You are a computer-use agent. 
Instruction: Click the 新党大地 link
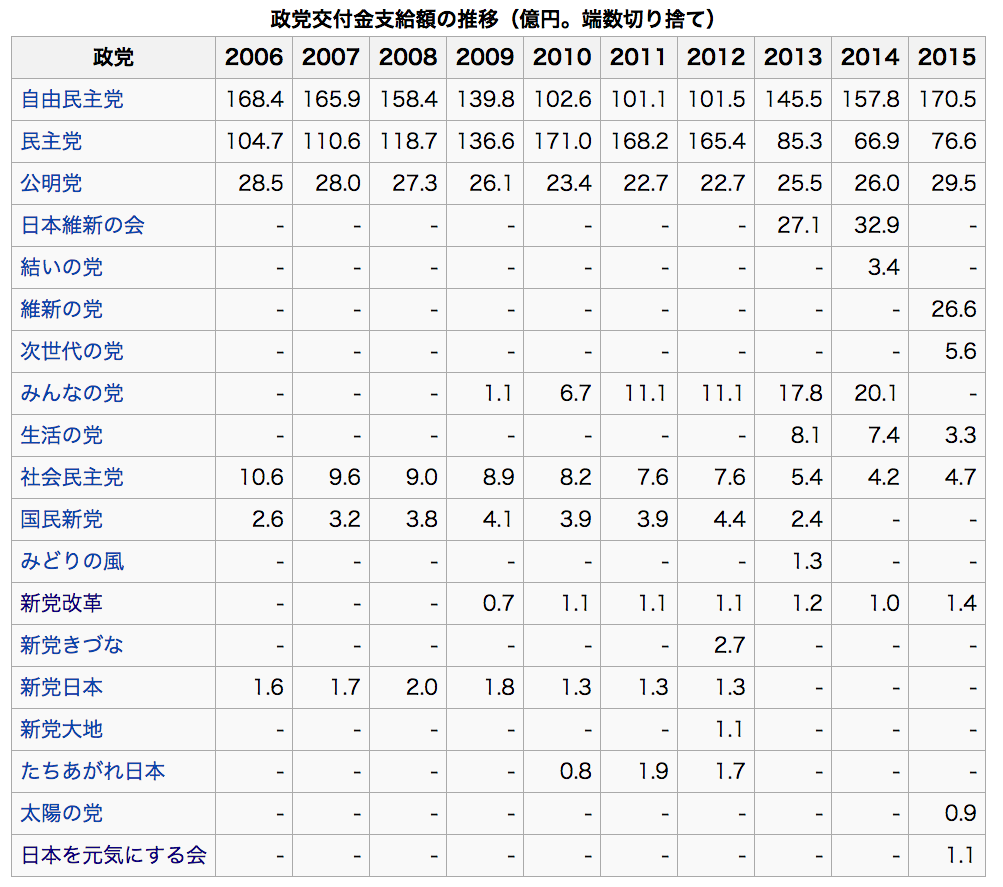61,729
